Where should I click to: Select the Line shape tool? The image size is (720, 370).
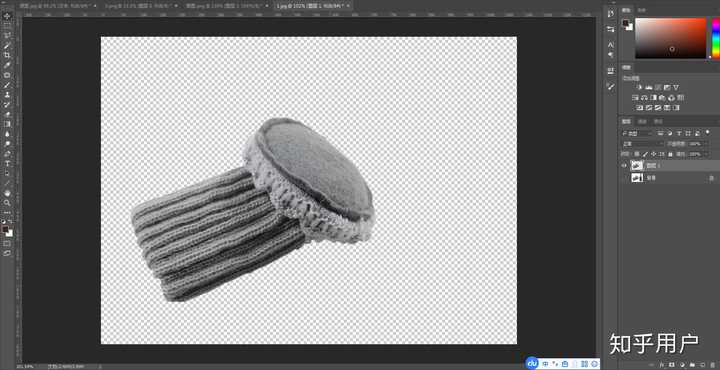[7, 184]
